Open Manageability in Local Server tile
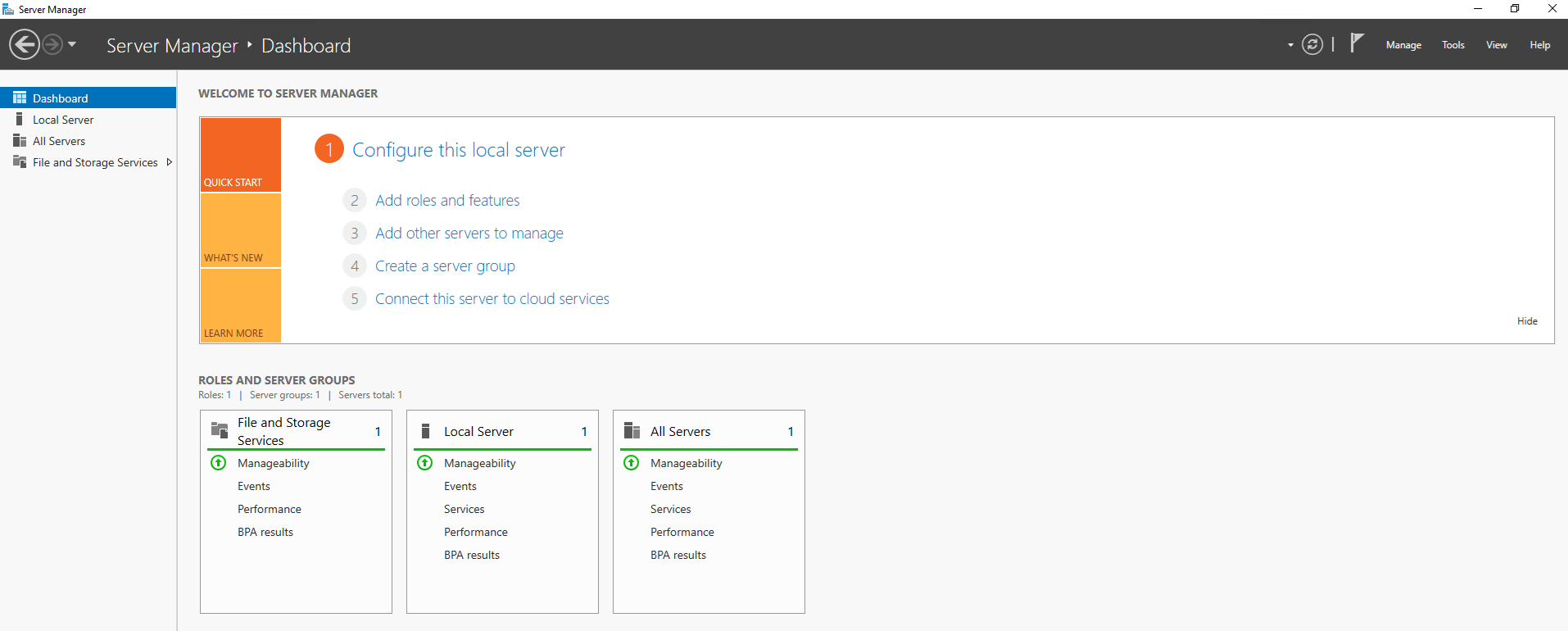1568x631 pixels. point(480,463)
